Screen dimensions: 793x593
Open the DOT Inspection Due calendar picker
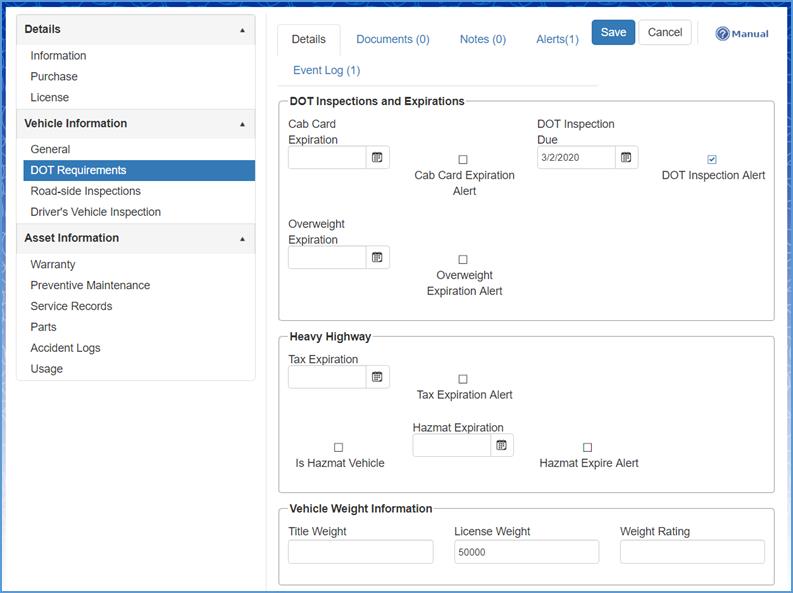tap(626, 157)
